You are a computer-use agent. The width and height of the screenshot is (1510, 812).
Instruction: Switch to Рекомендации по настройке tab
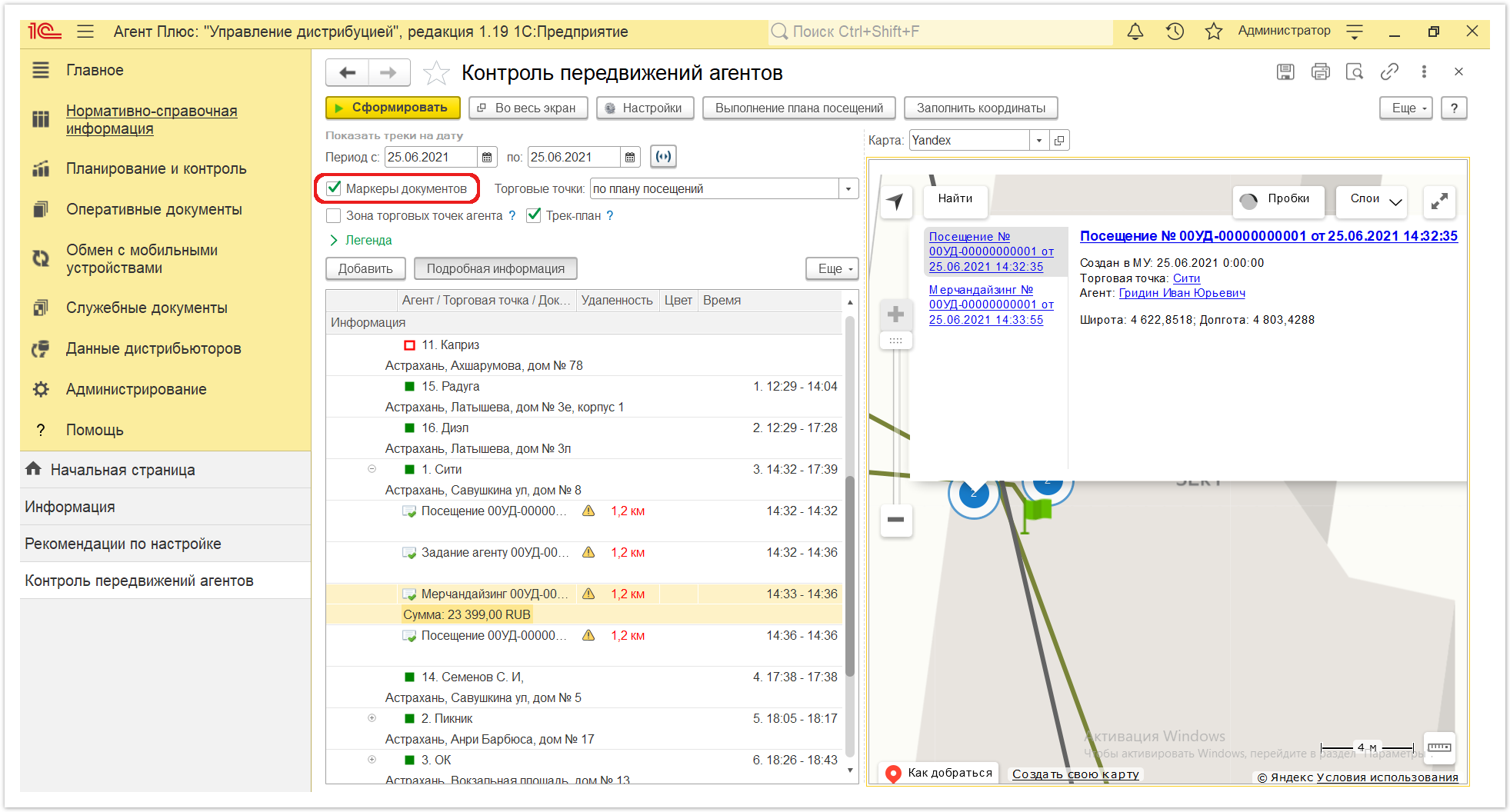tap(165, 544)
